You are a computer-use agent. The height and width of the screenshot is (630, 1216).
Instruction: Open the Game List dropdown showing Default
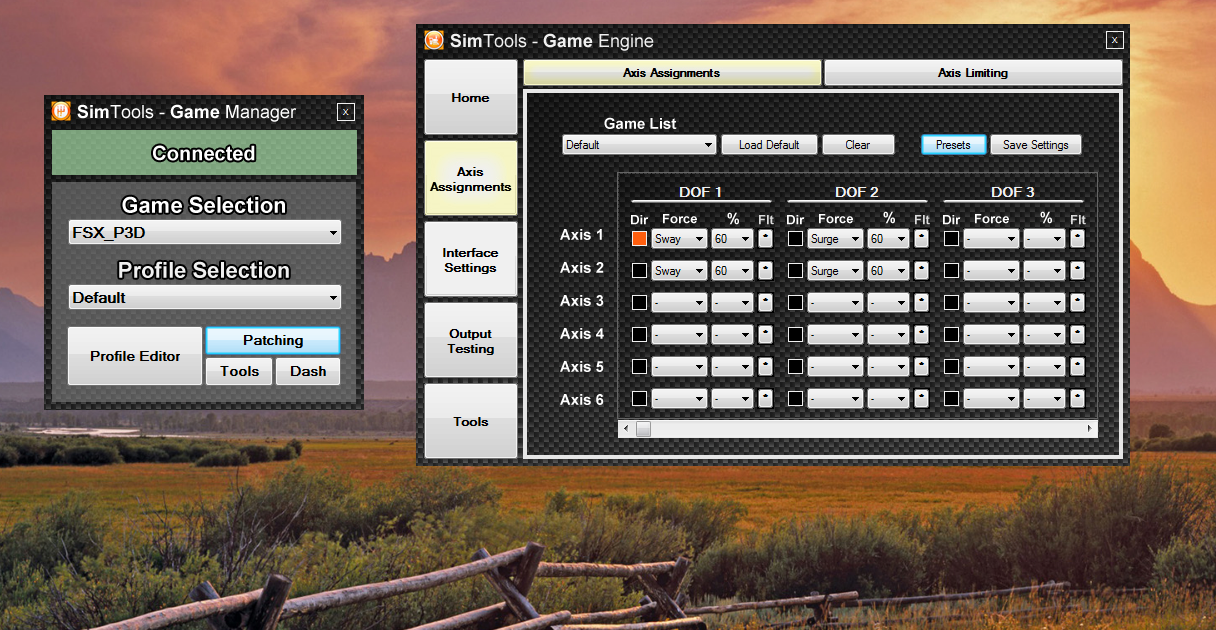(639, 145)
